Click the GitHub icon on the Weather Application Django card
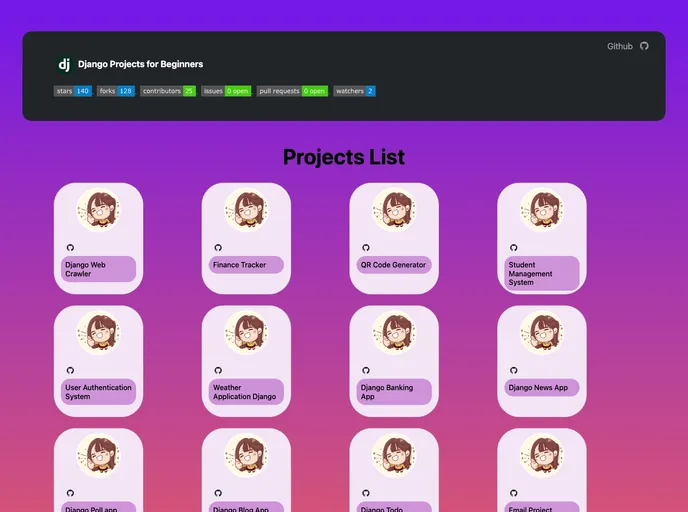688x512 pixels. (218, 370)
